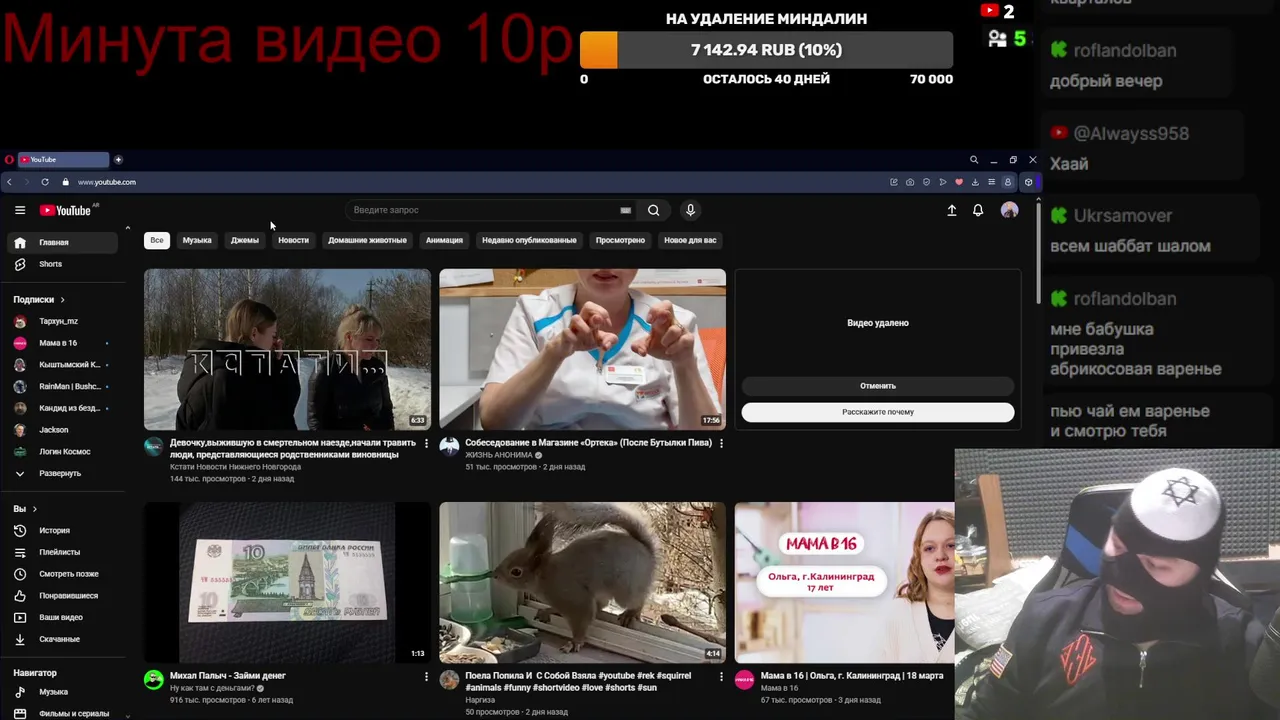Image resolution: width=1280 pixels, height=720 pixels.
Task: Click the search magnifier button
Action: click(x=653, y=210)
